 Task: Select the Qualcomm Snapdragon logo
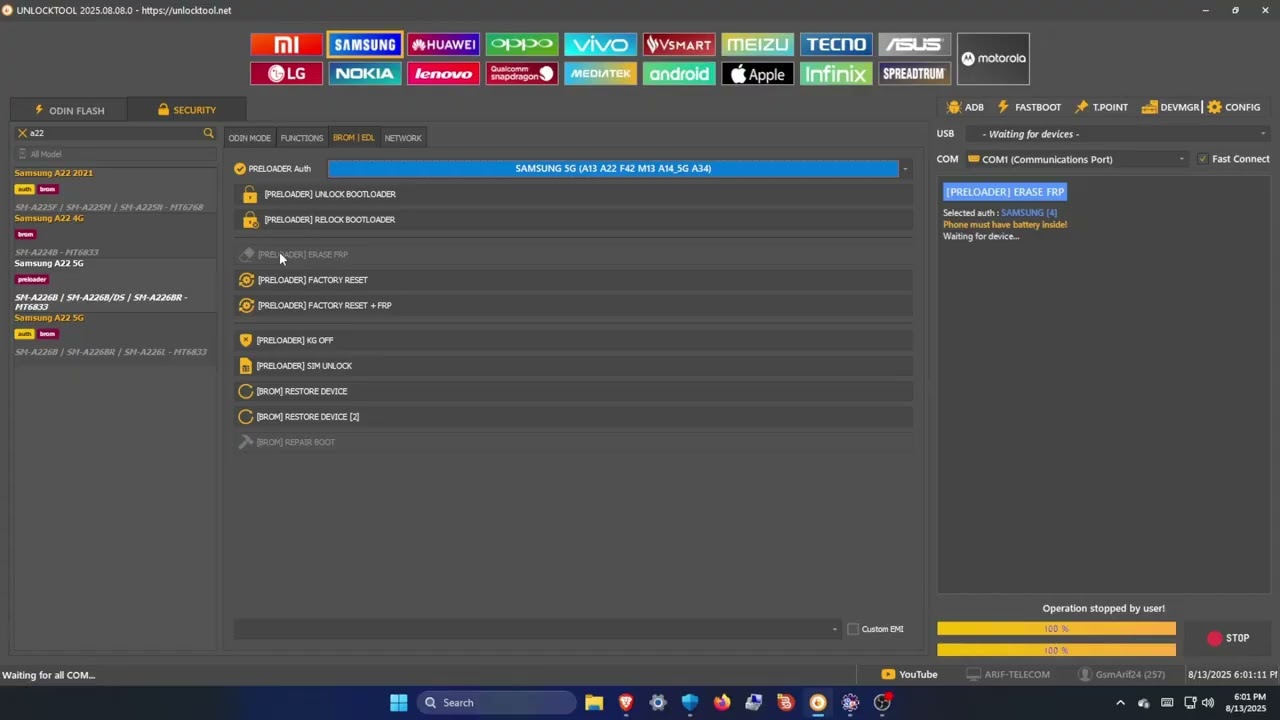pyautogui.click(x=522, y=74)
